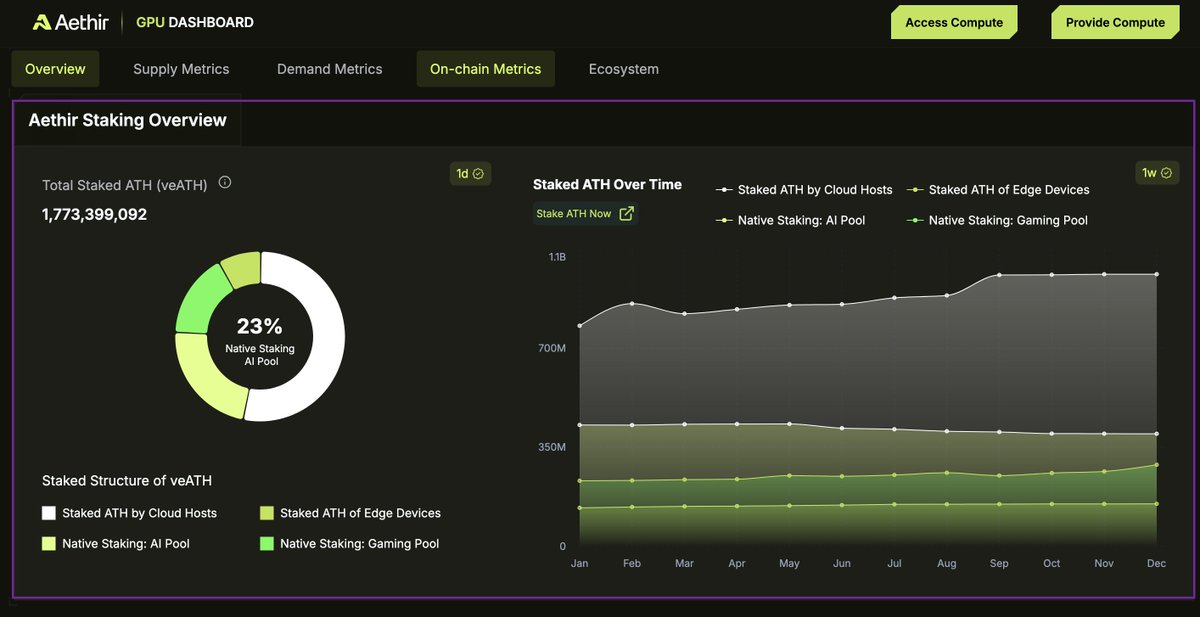Click the external link icon next to Stake ATH Now

[x=627, y=213]
